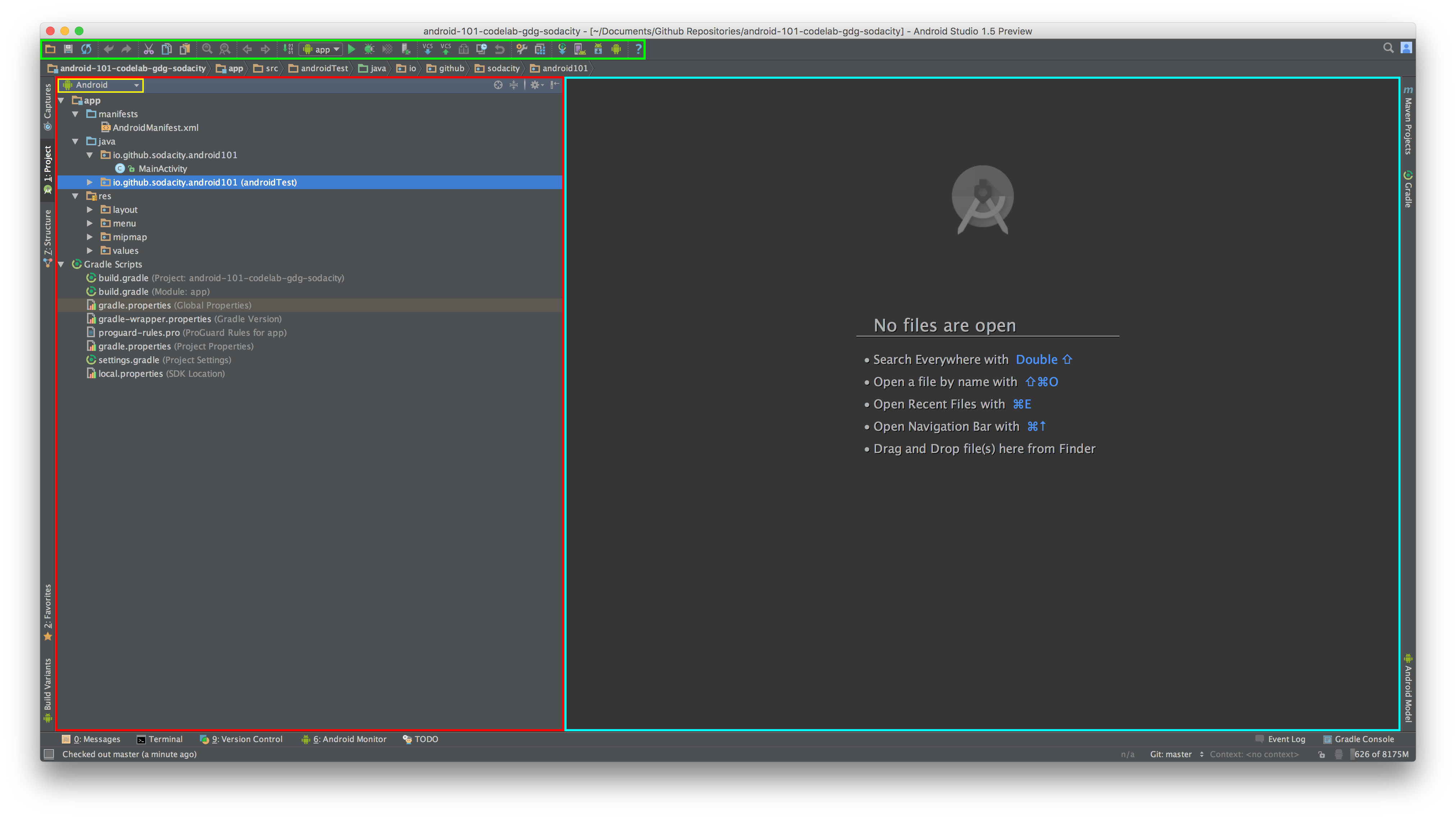Click the VCS Commit Changes icon
Image resolution: width=1456 pixels, height=819 pixels.
click(x=446, y=49)
